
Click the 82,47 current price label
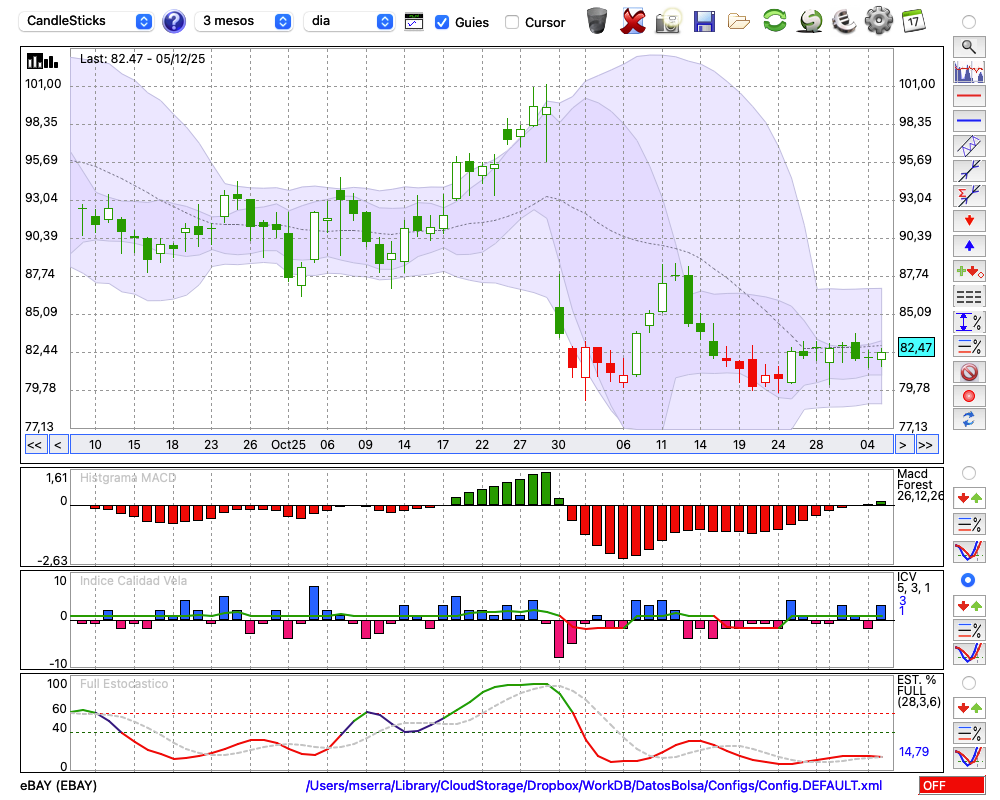[x=916, y=348]
